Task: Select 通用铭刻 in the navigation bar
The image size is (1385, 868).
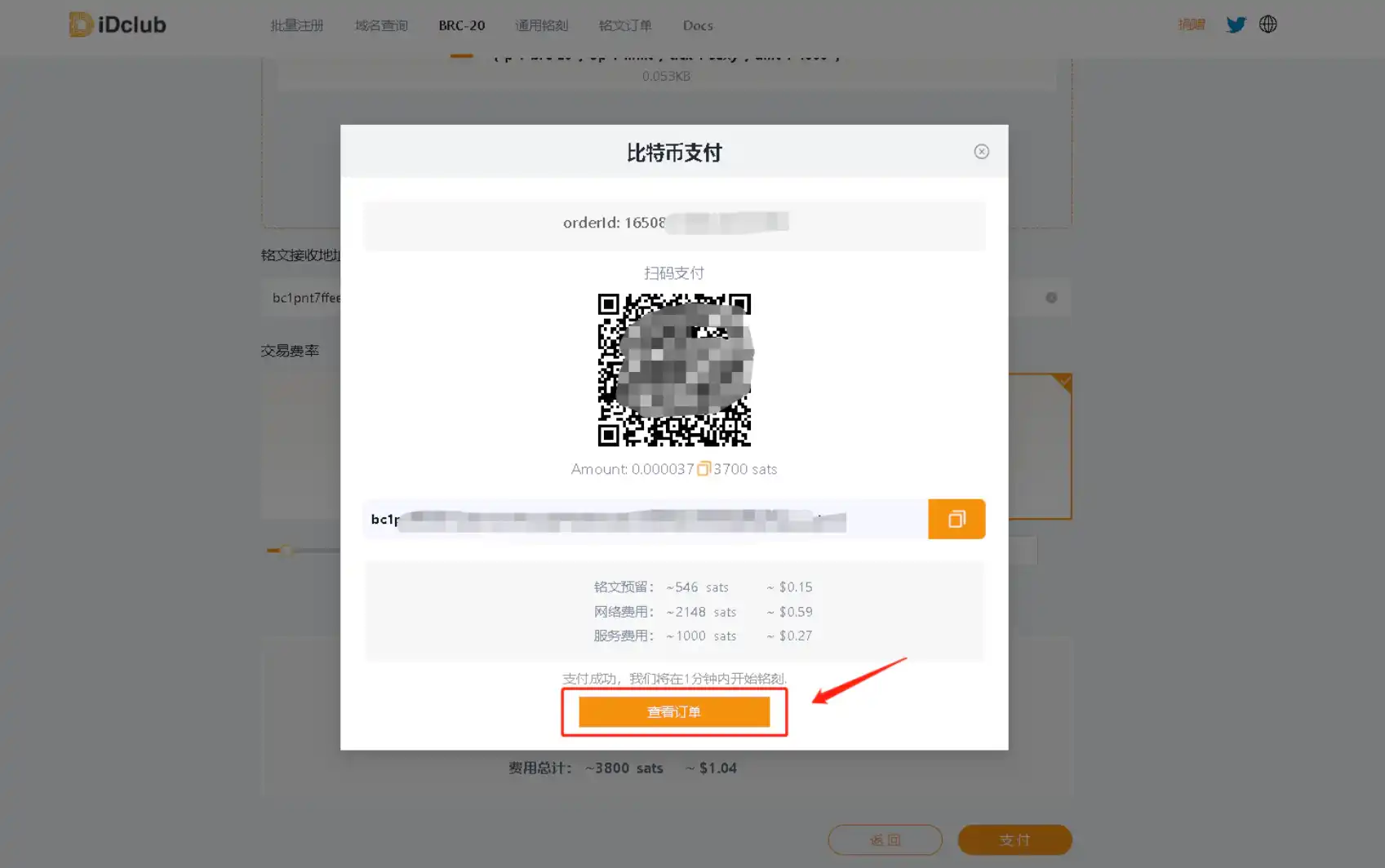Action: [541, 25]
